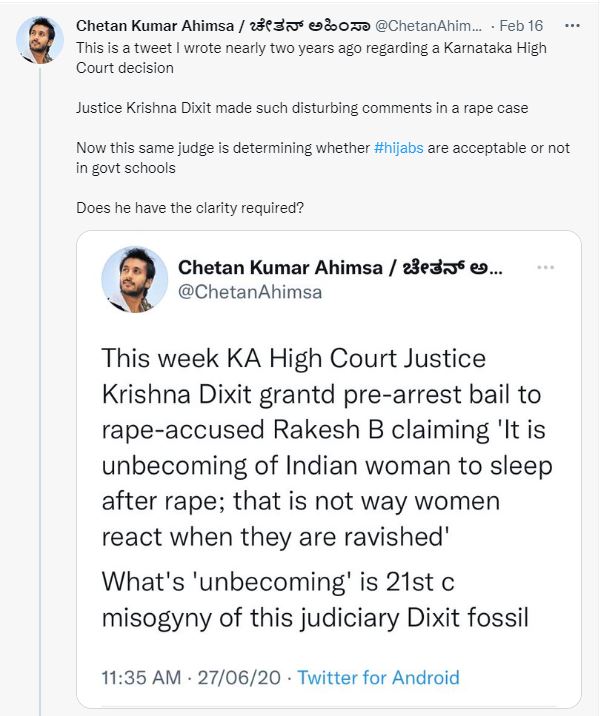This screenshot has width=601, height=716.
Task: Expand the three-dot menu in the quoted tweet
Action: pos(546,268)
